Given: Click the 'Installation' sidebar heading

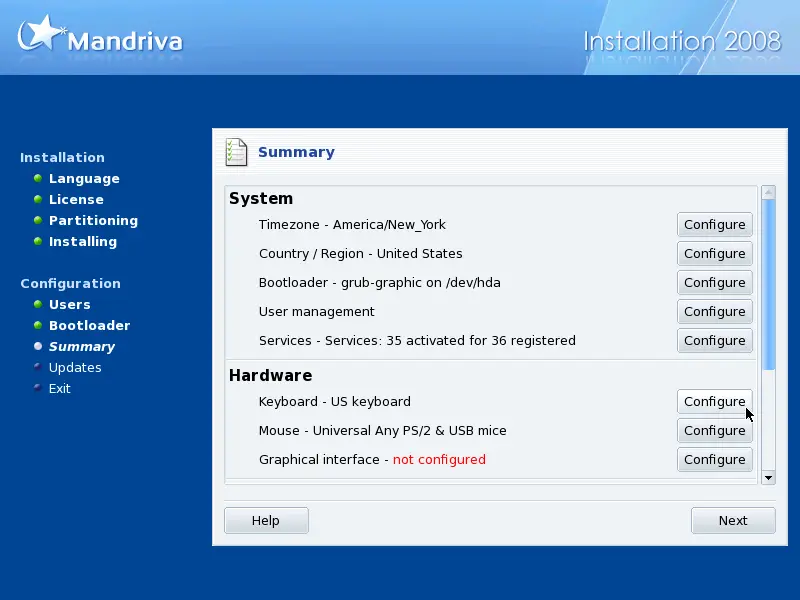Looking at the screenshot, I should tap(62, 157).
